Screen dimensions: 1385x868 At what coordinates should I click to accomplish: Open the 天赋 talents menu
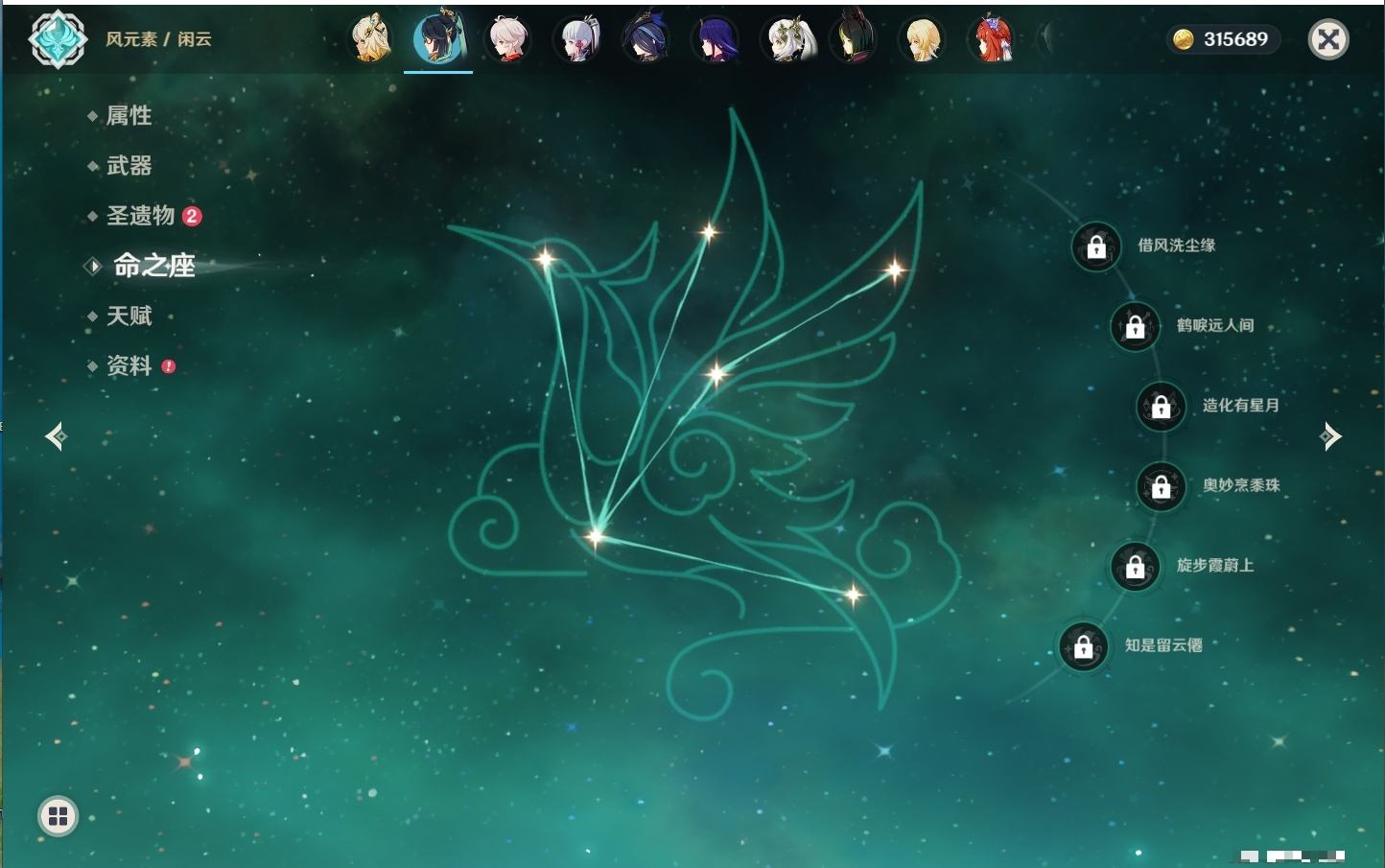pos(129,316)
